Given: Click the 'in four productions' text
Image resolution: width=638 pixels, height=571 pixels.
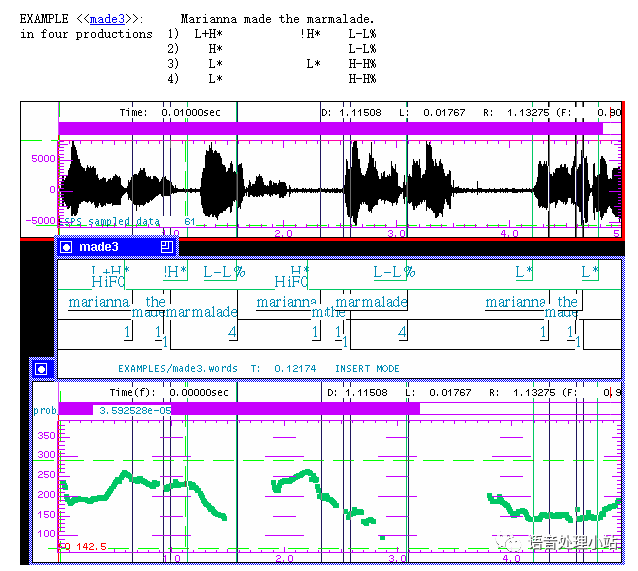Looking at the screenshot, I should pyautogui.click(x=86, y=34).
